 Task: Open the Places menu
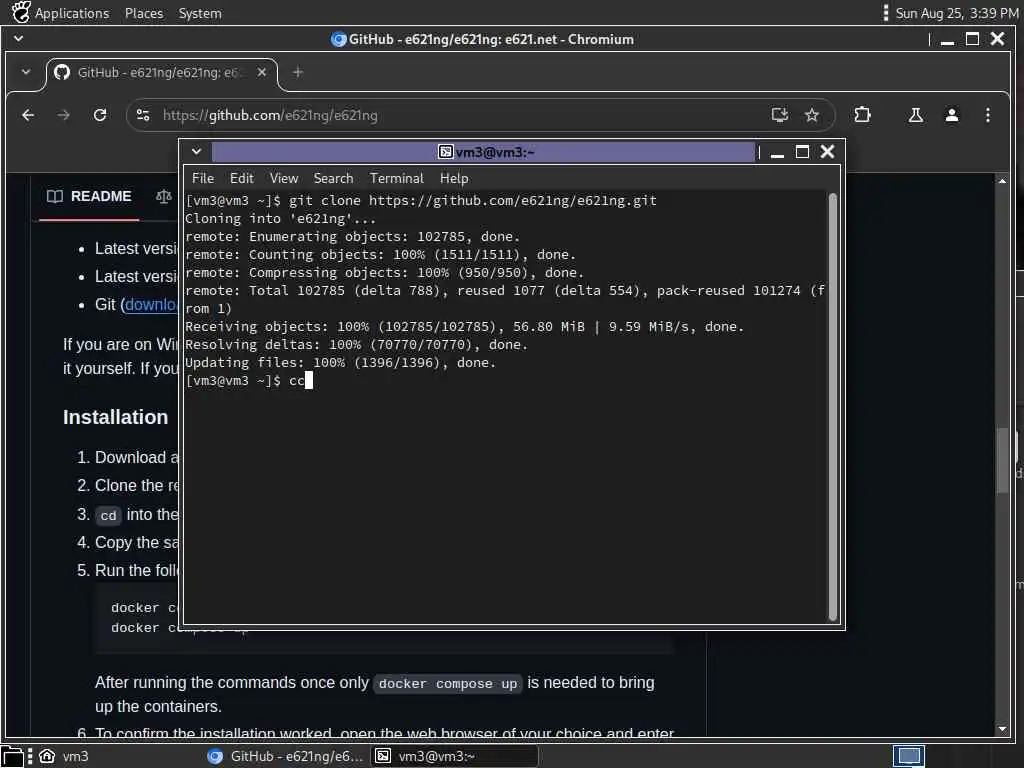(x=144, y=13)
